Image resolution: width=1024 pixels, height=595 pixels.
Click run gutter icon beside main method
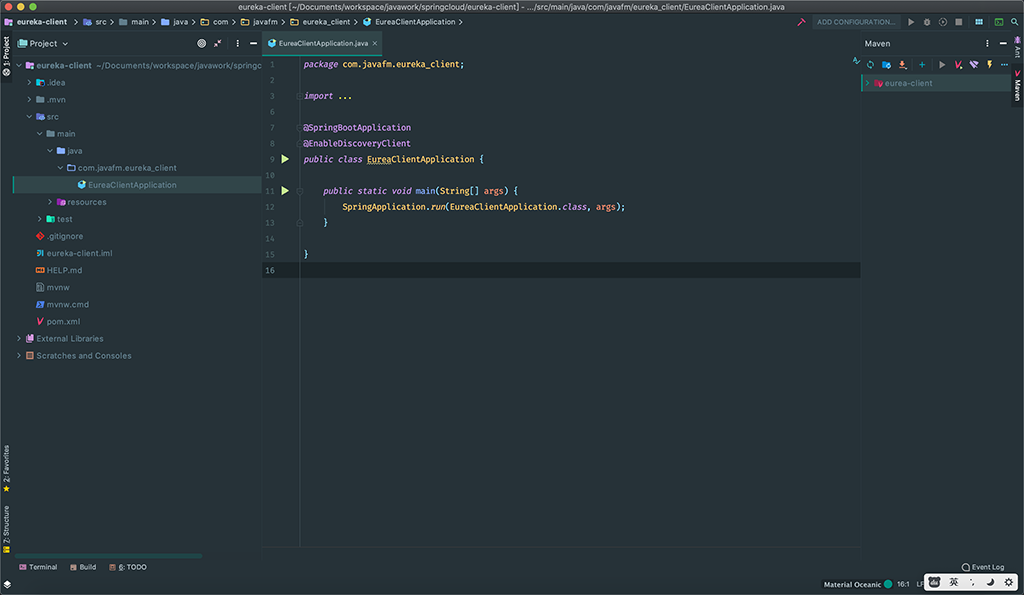click(x=285, y=190)
